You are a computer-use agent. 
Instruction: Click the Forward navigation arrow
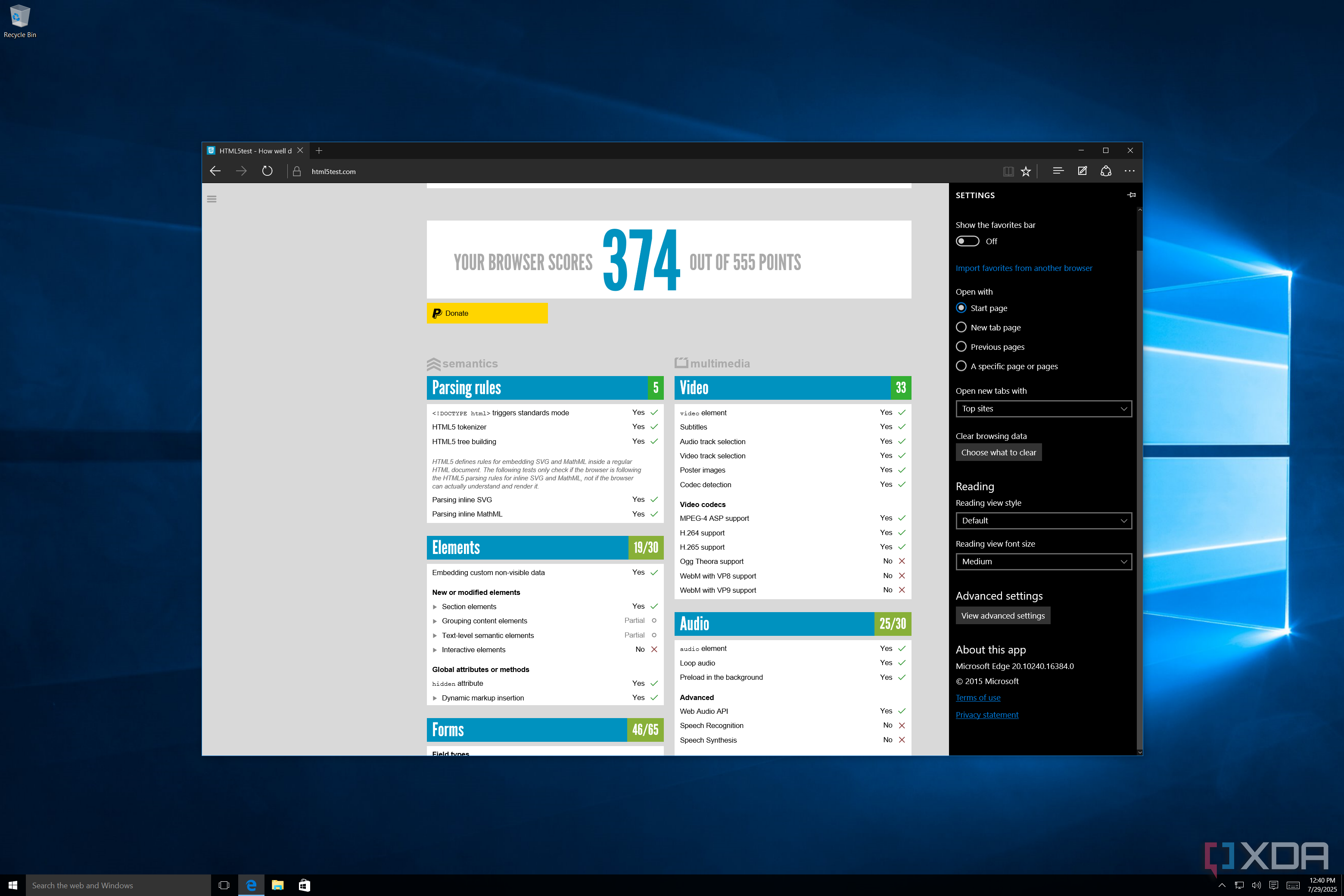pyautogui.click(x=241, y=171)
